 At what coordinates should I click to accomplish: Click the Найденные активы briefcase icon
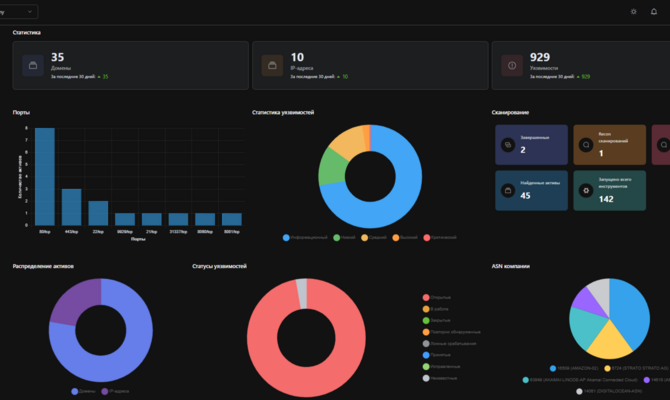(508, 191)
